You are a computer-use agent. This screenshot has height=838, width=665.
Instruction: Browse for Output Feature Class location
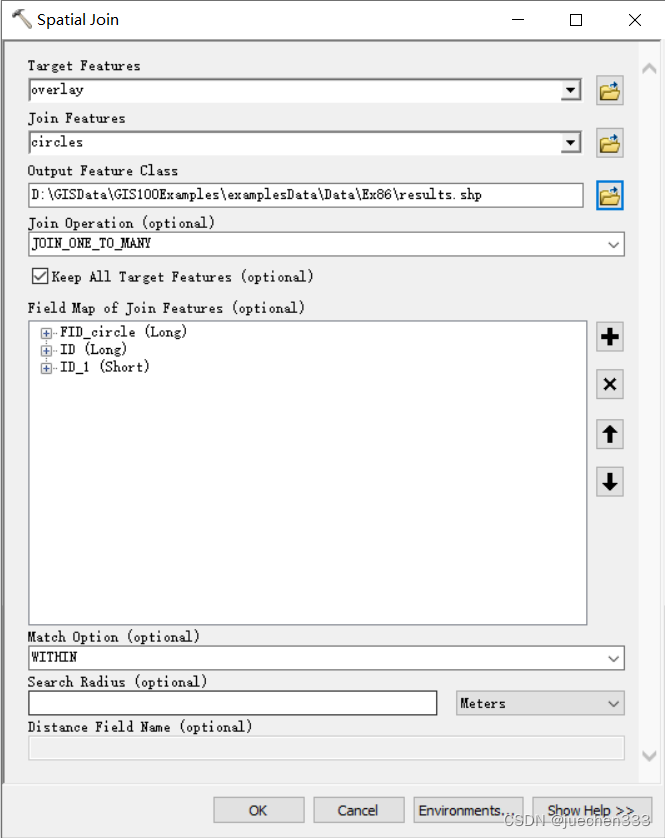(x=609, y=196)
